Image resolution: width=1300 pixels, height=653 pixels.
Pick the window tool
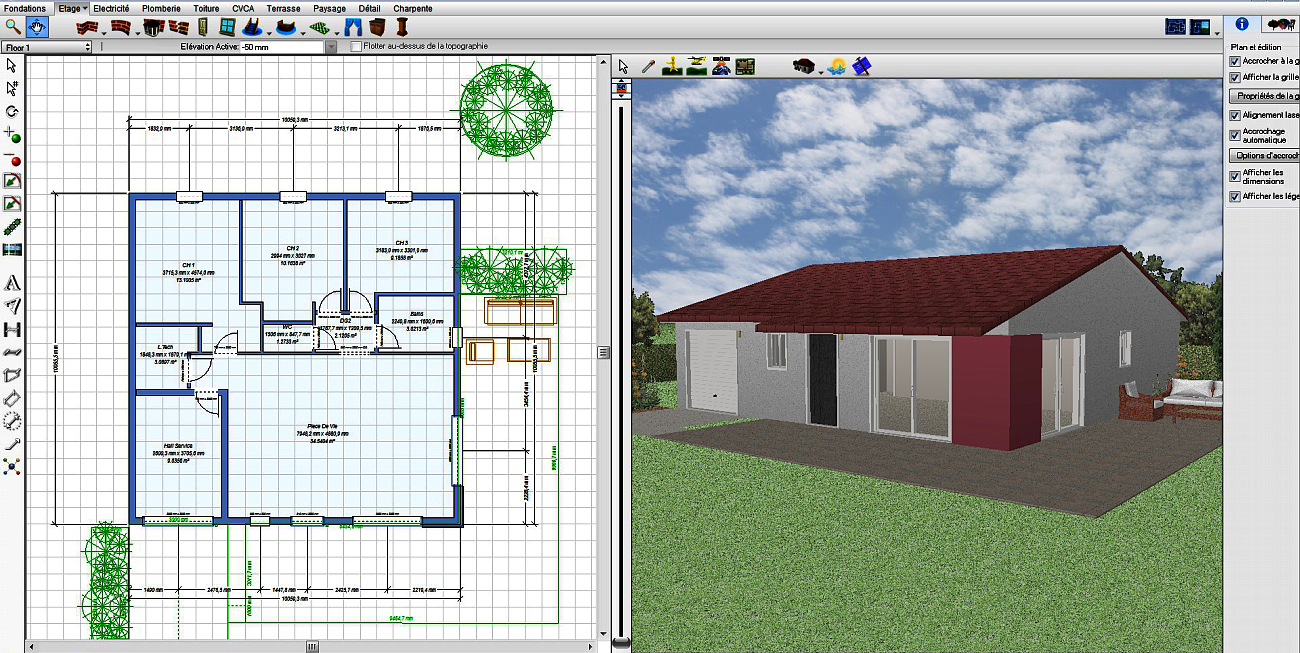click(227, 27)
